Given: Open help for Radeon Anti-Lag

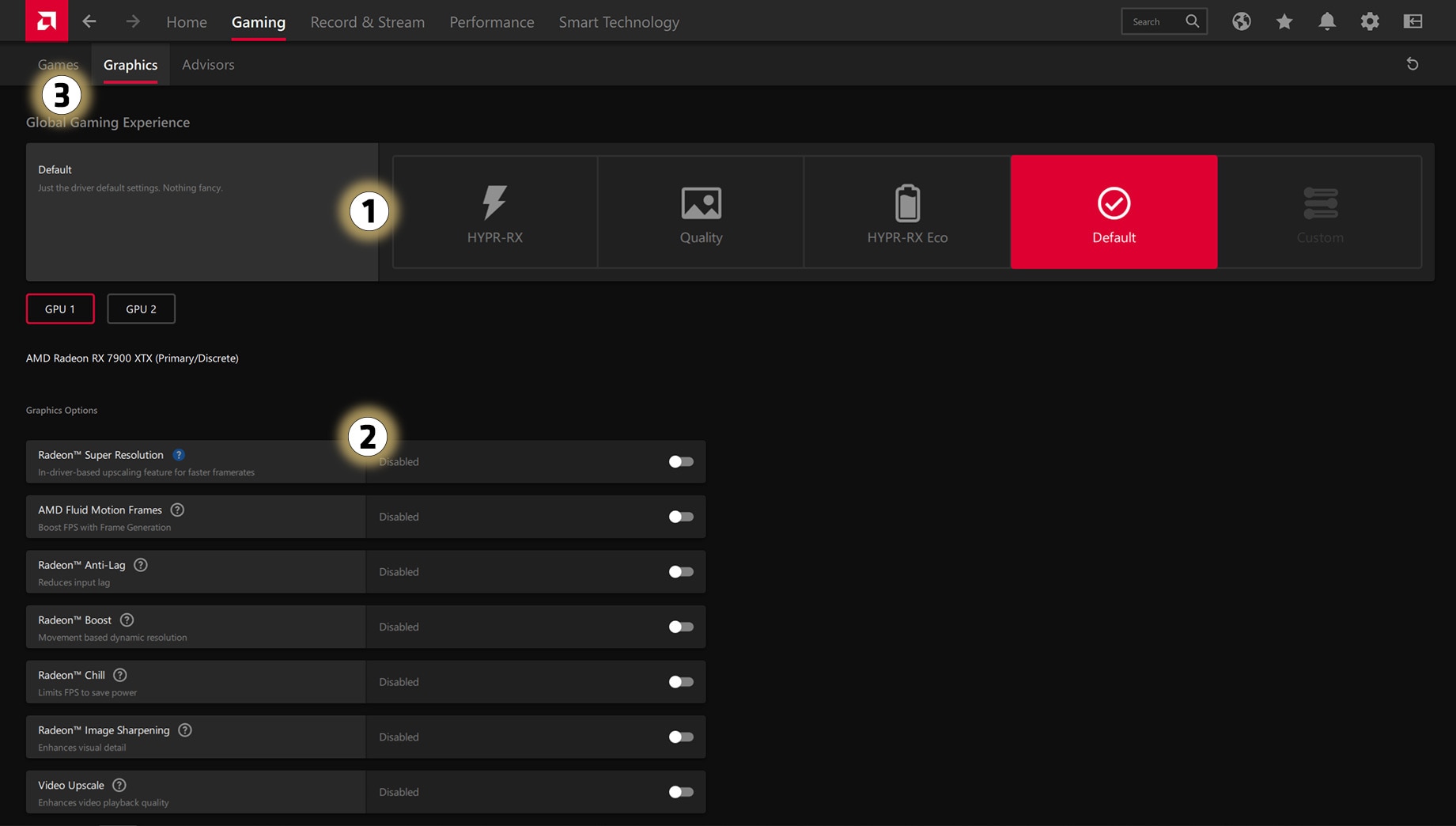Looking at the screenshot, I should tap(141, 565).
